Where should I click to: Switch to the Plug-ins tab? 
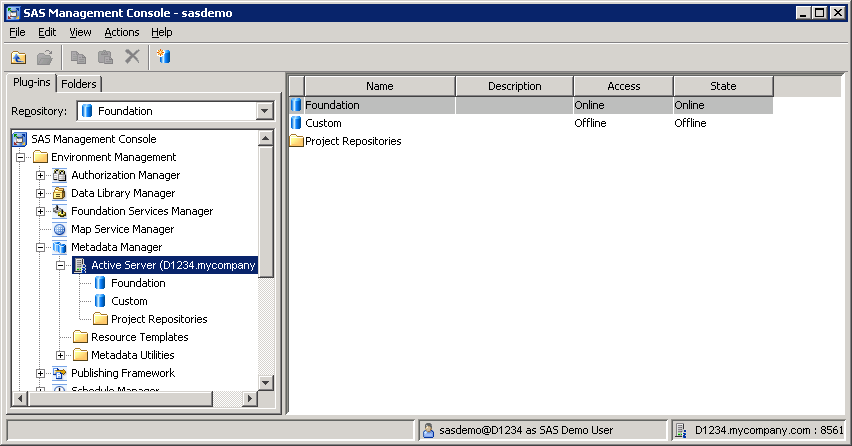coord(32,82)
